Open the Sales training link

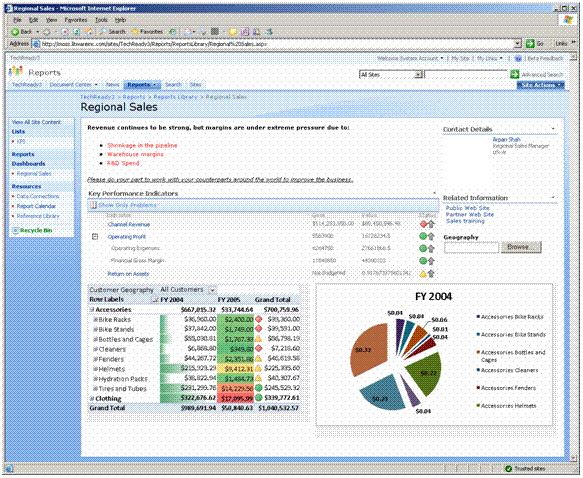point(465,221)
